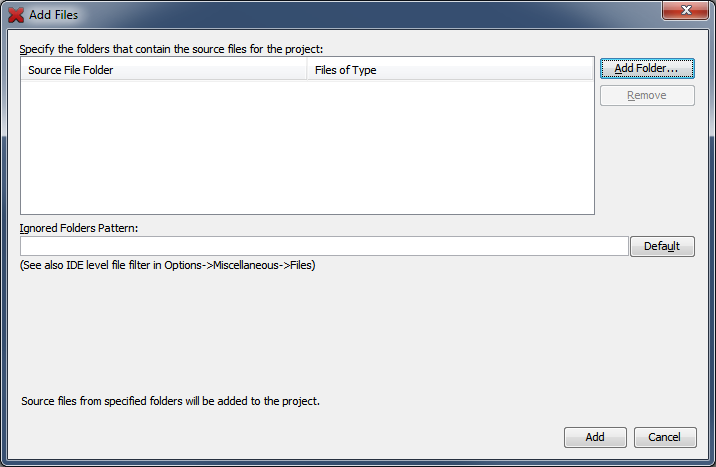Close the Add Files dialog window

pyautogui.click(x=685, y=11)
